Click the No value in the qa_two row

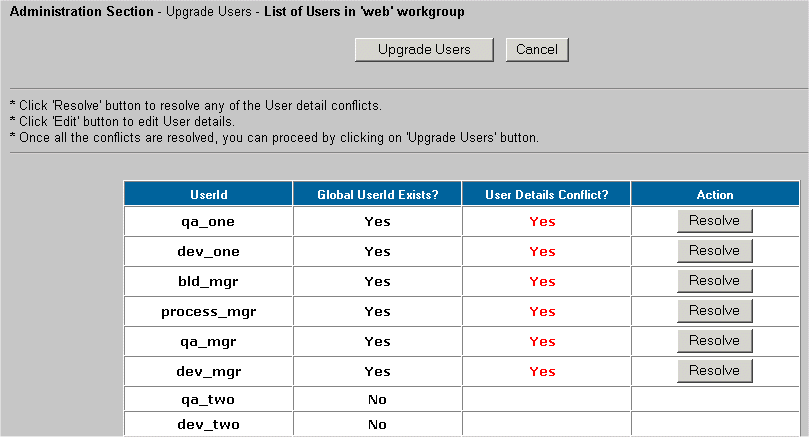point(377,399)
